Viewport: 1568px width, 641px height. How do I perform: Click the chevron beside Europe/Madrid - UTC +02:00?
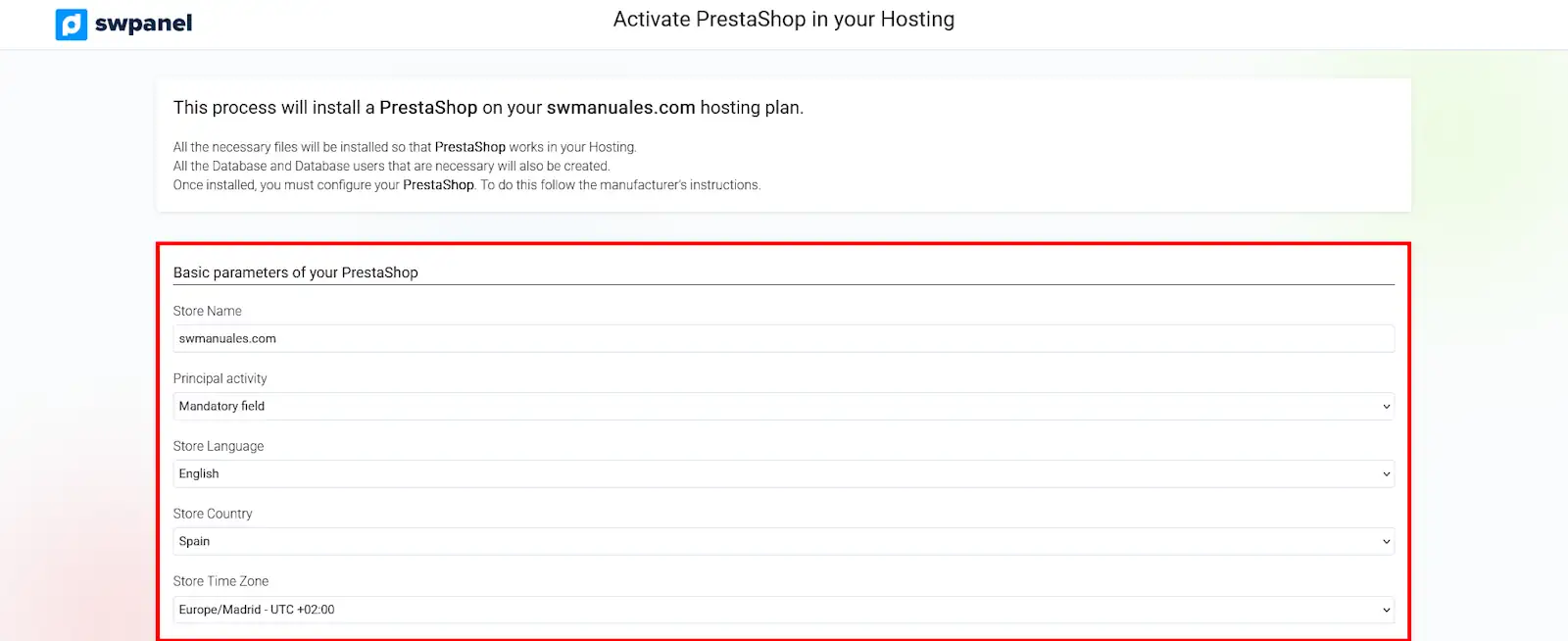(x=1385, y=609)
